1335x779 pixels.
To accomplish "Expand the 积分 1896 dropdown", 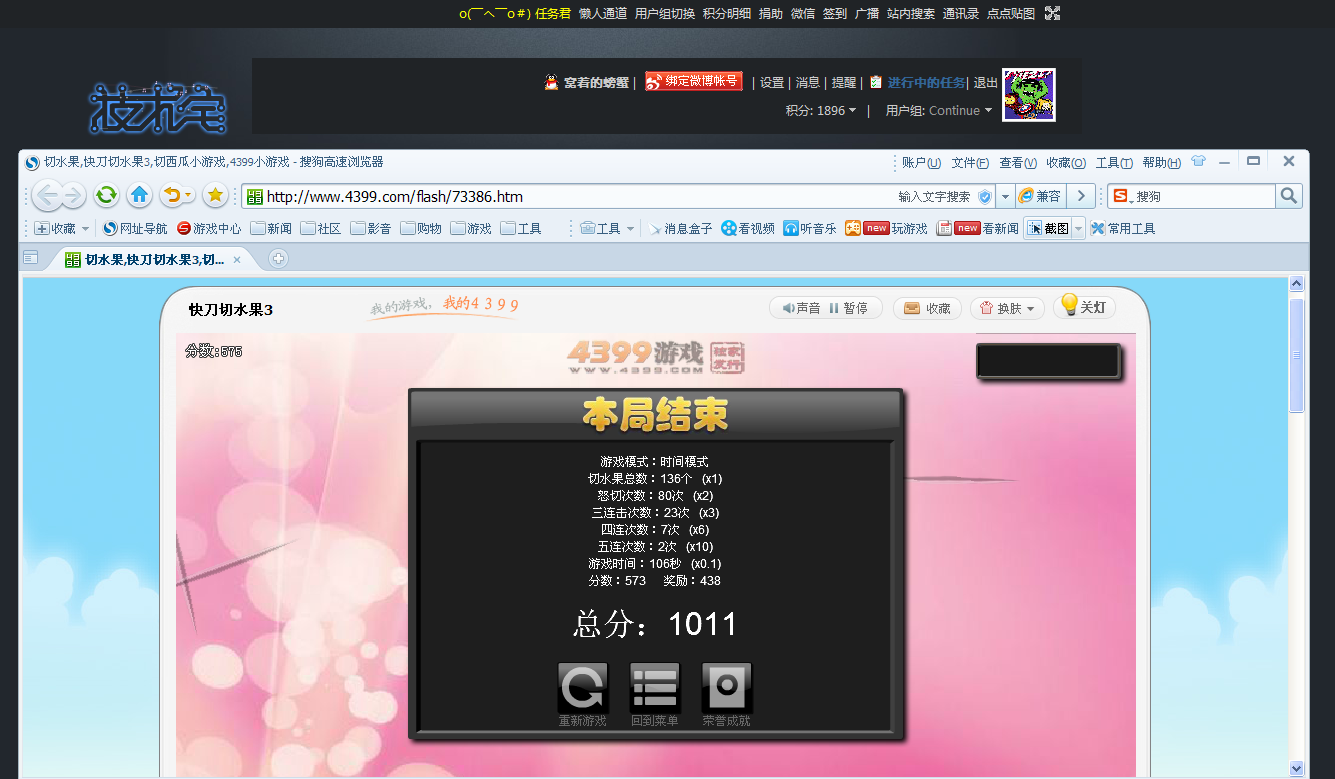I will [821, 111].
